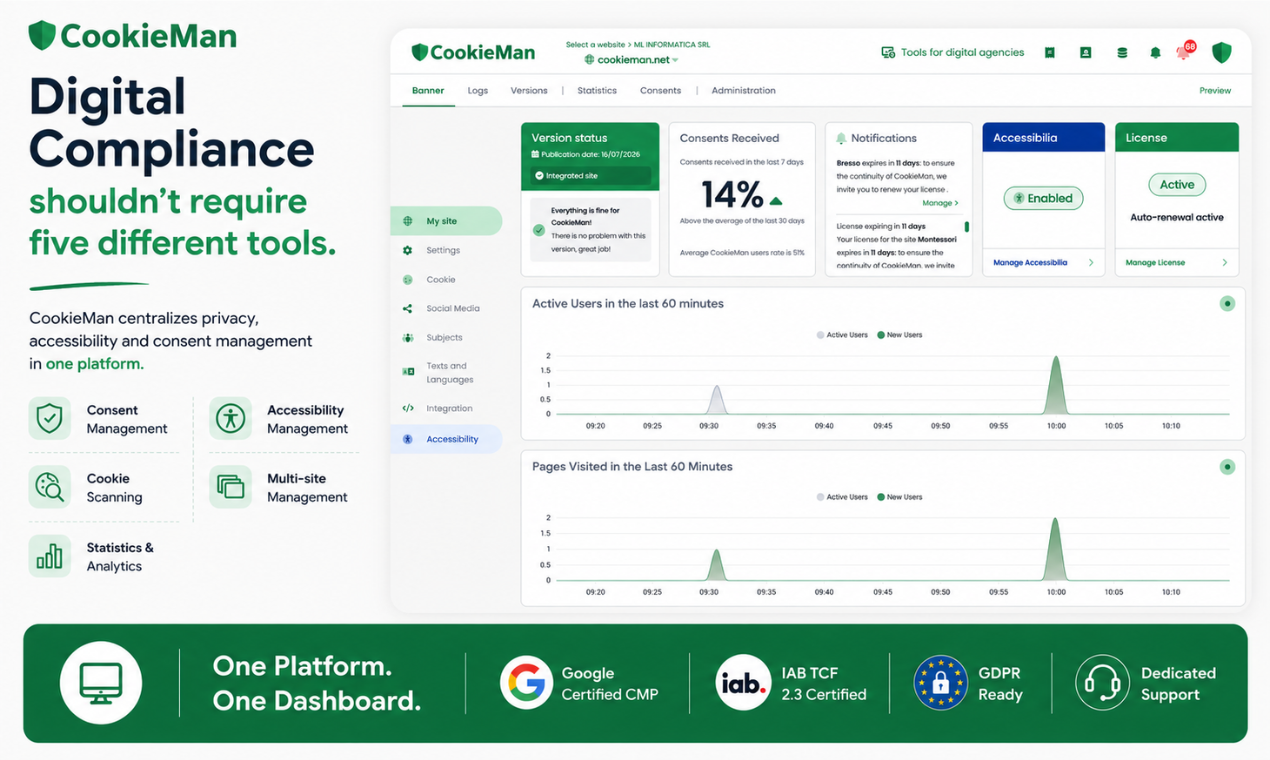Click the Accessibility sidebar icon

407,439
